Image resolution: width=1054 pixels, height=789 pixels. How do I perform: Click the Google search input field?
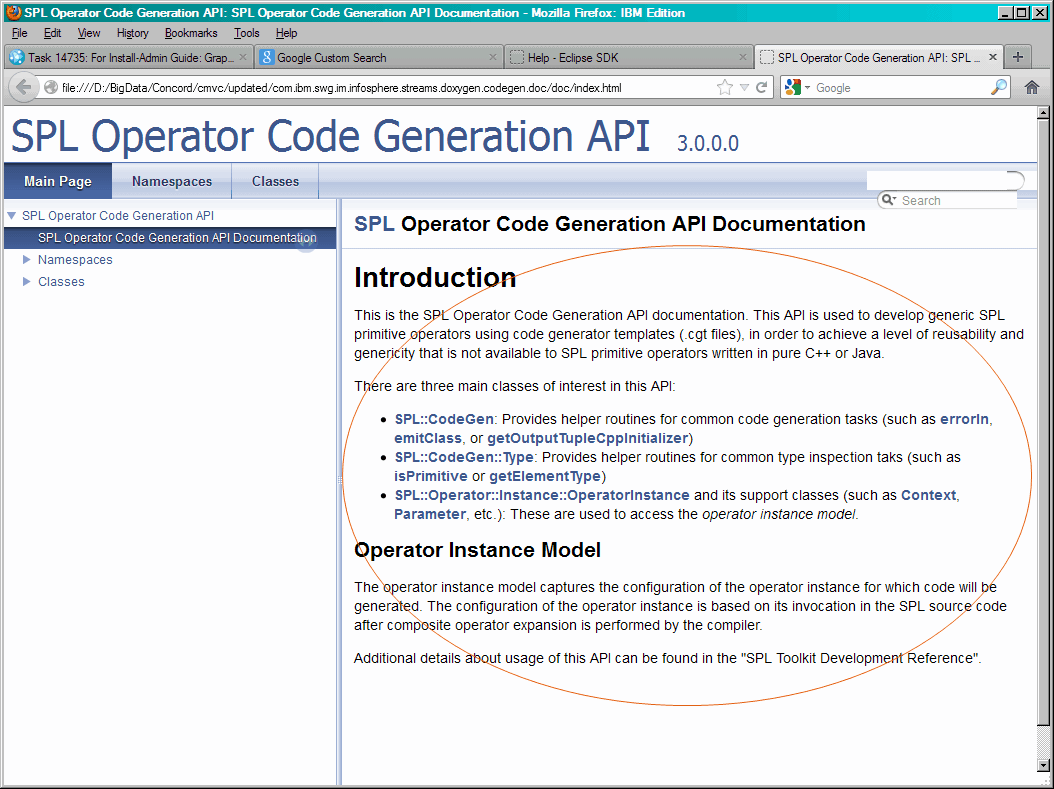pos(901,87)
